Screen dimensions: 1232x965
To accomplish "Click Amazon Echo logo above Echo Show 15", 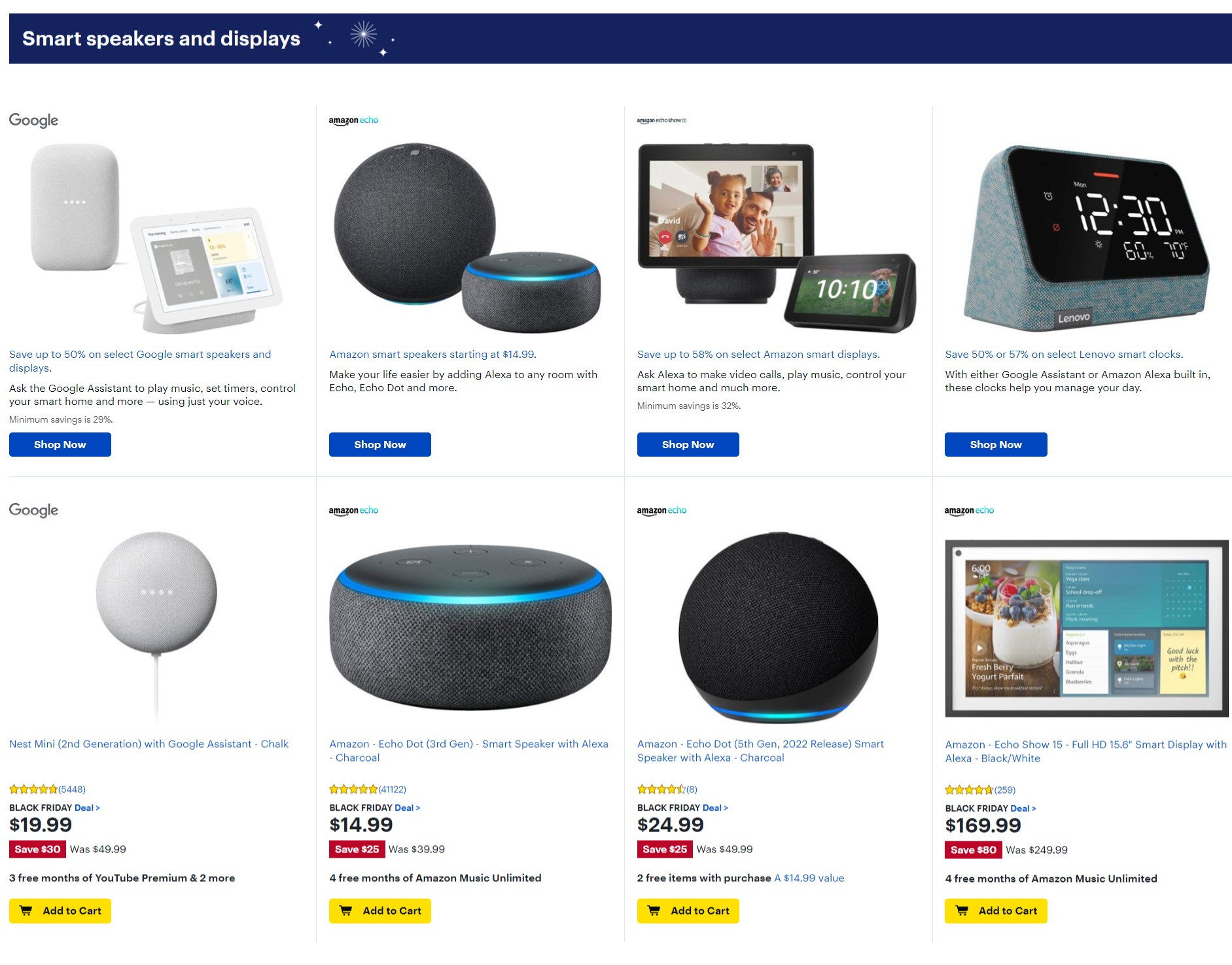I will tap(969, 510).
